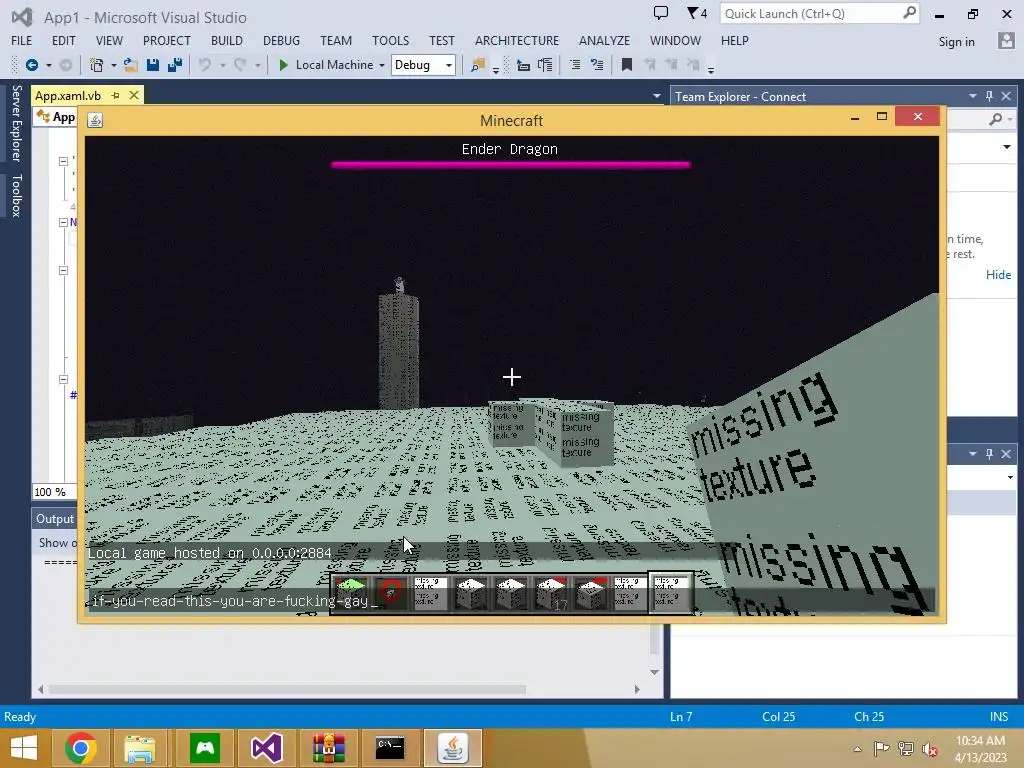This screenshot has height=768, width=1024.
Task: Uncomment selected lines icon
Action: click(597, 65)
